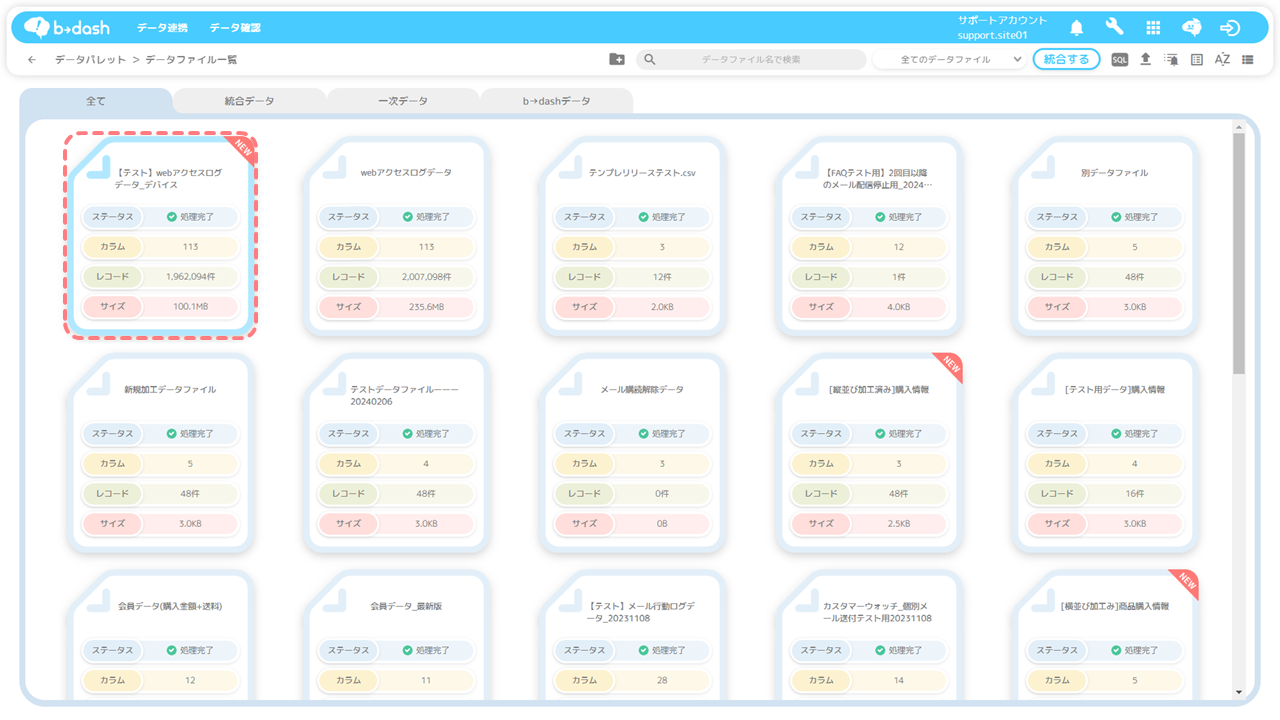This screenshot has width=1280, height=720.
Task: Select テストデータファイルーーー20240206 title
Action: (x=404, y=396)
